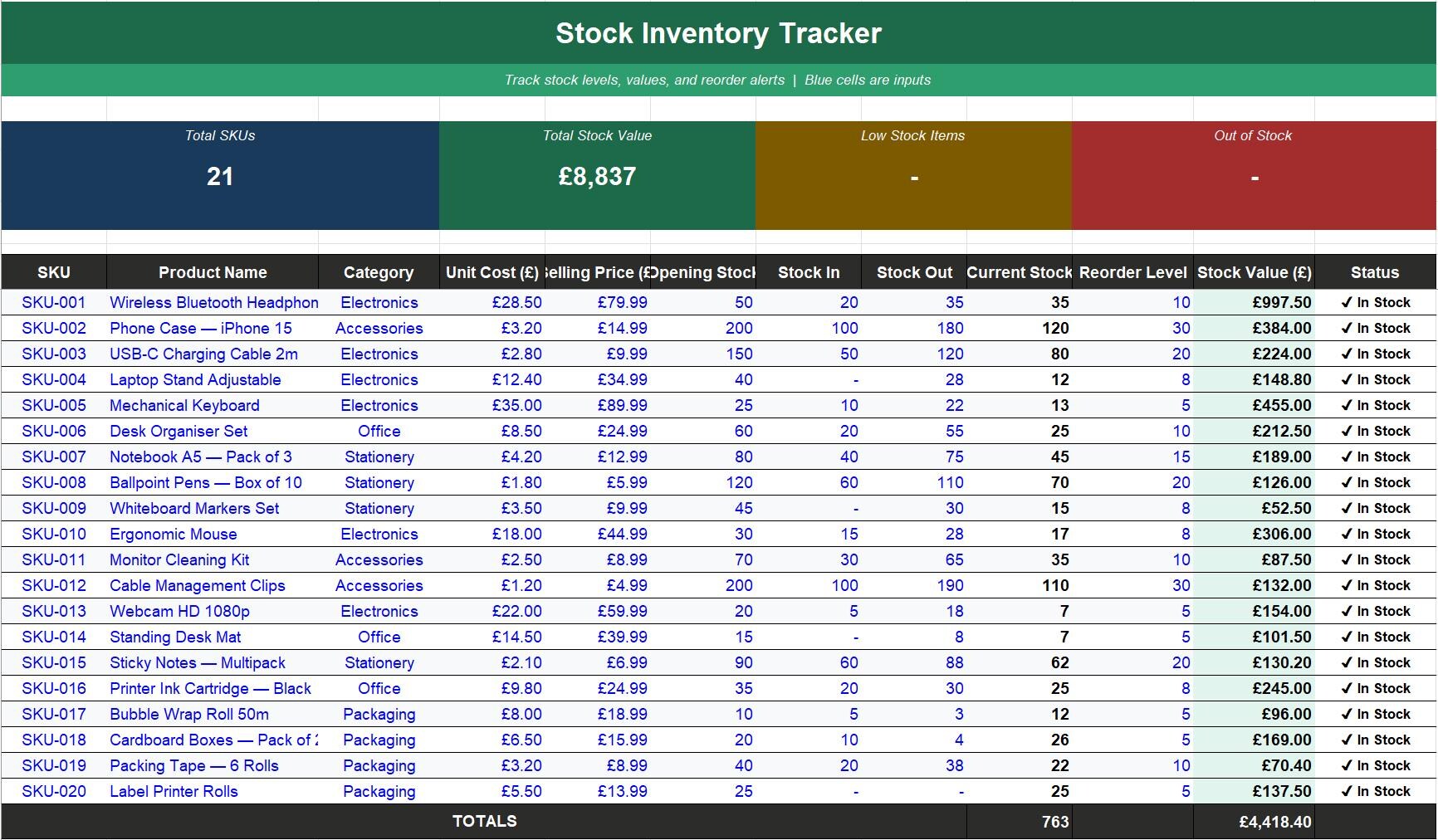This screenshot has width=1438, height=840.
Task: Select the Category cell of Notebook A5 row
Action: point(379,457)
